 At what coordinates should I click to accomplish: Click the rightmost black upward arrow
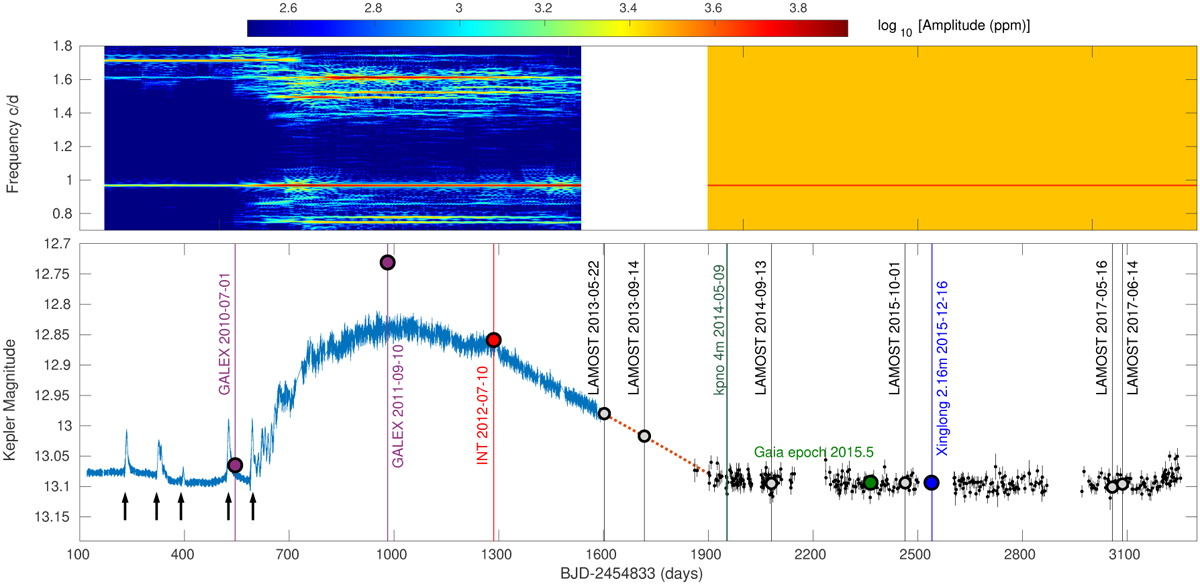coord(252,505)
